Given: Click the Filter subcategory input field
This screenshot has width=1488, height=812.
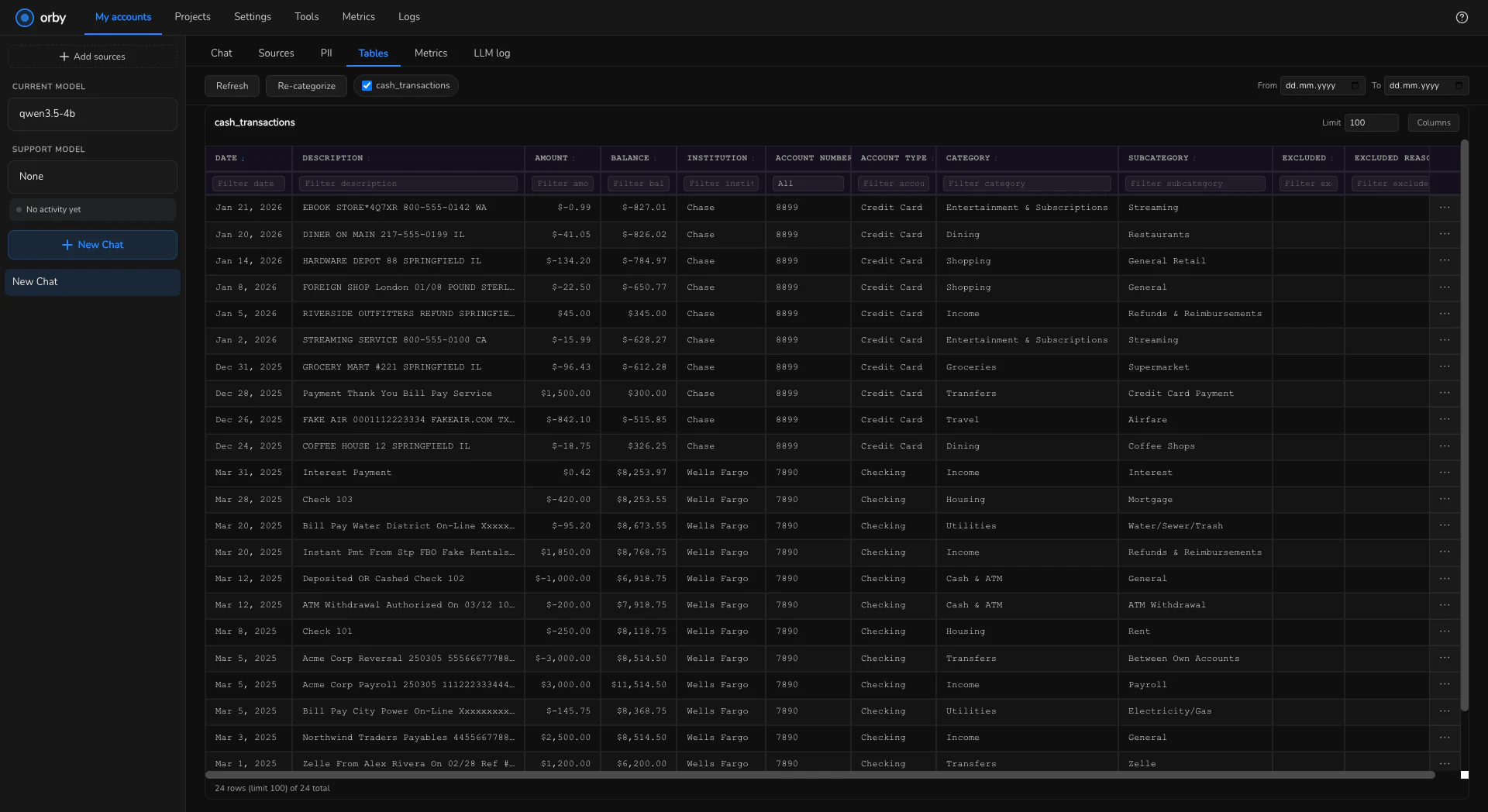Looking at the screenshot, I should (1195, 184).
